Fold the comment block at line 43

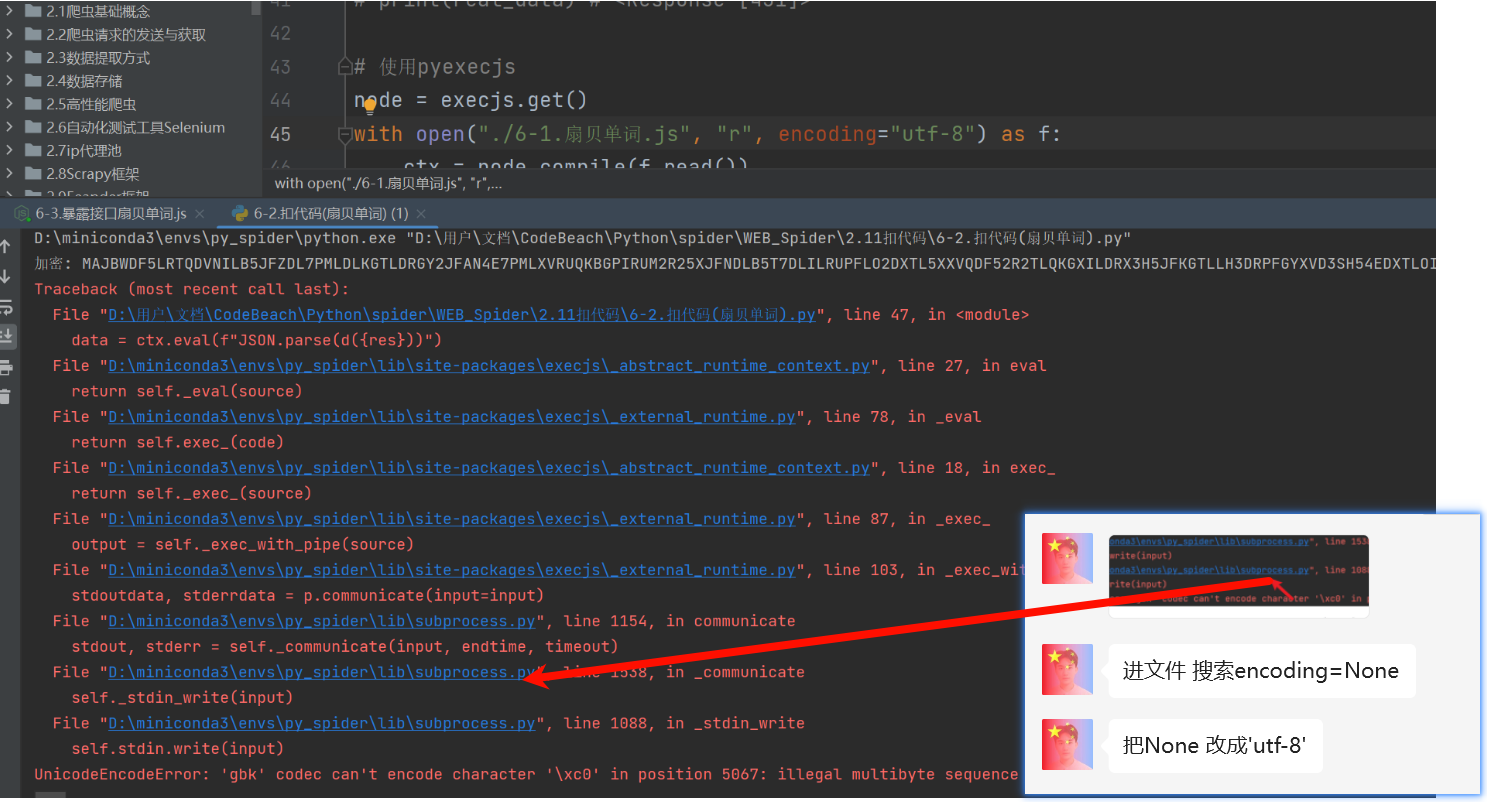[x=346, y=67]
